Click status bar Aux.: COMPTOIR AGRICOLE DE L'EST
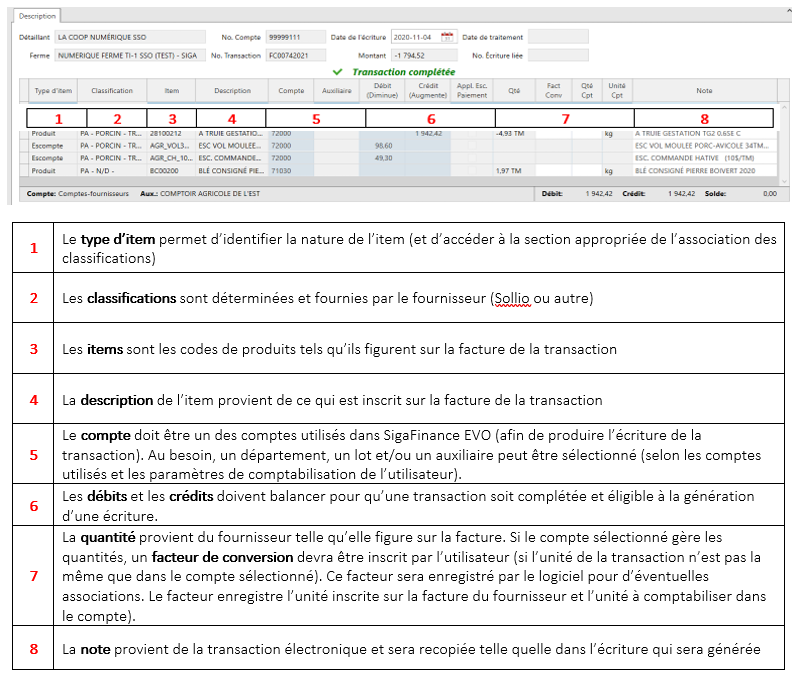The image size is (792, 676). tap(200, 194)
